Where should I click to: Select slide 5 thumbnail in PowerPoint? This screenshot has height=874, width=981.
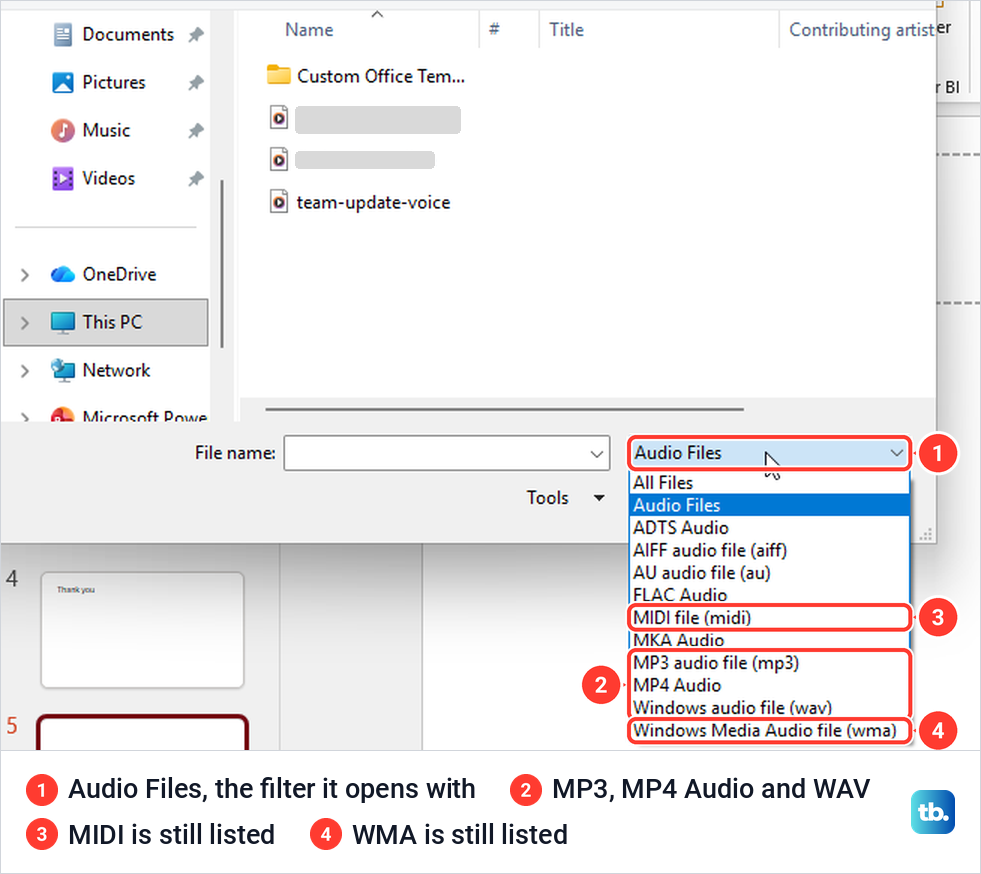point(142,733)
